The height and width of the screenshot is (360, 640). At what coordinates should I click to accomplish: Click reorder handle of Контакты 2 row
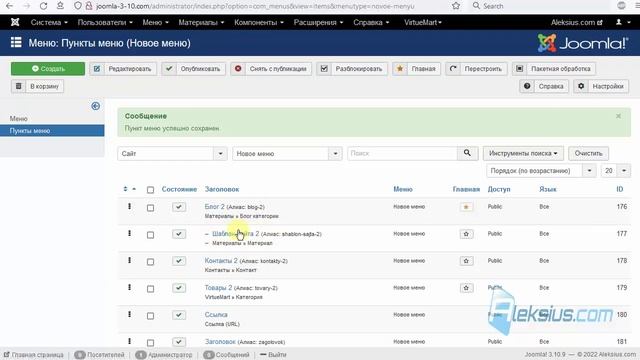click(129, 260)
